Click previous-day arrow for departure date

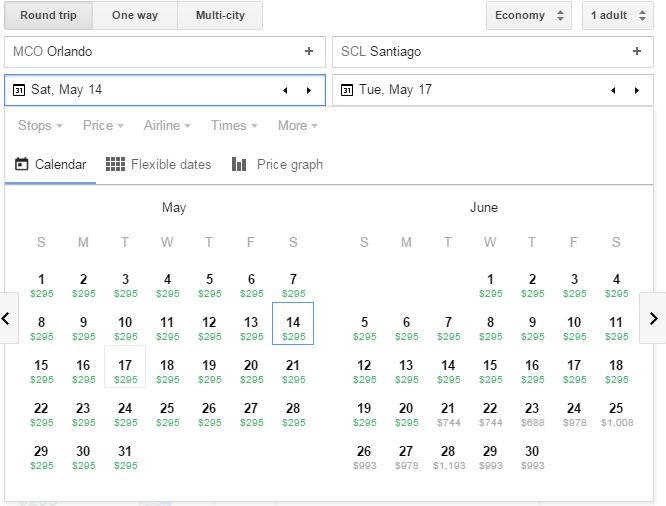pyautogui.click(x=285, y=90)
